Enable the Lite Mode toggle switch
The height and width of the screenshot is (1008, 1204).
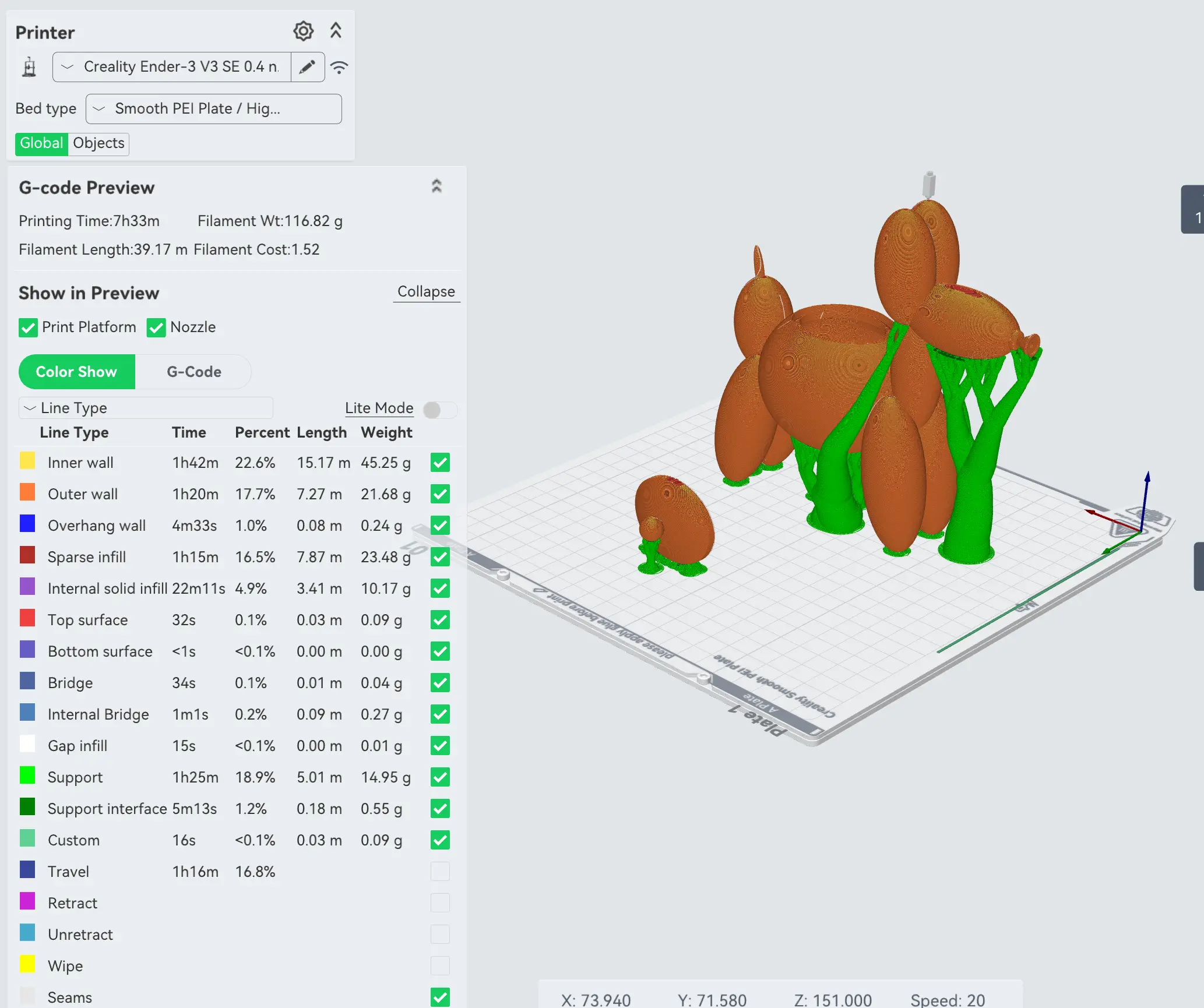click(440, 410)
